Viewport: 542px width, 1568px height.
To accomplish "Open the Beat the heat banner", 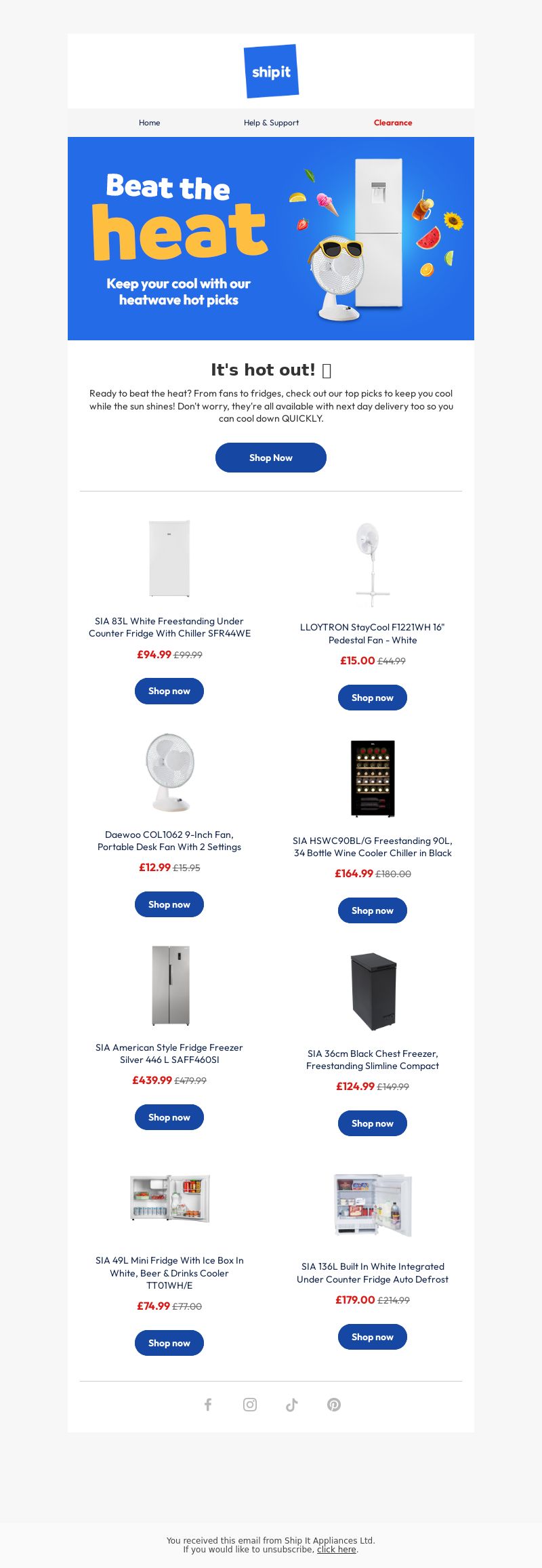I will [x=271, y=239].
